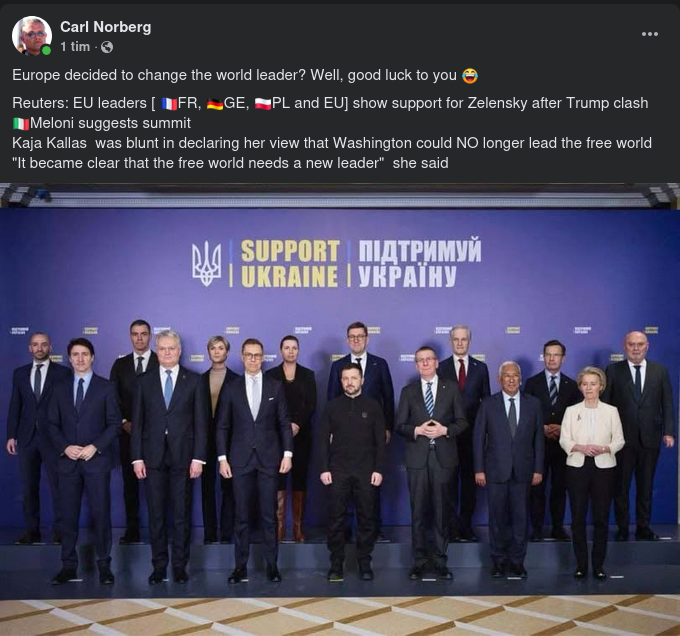
Task: Click the globe public audience icon
Action: pos(107,47)
